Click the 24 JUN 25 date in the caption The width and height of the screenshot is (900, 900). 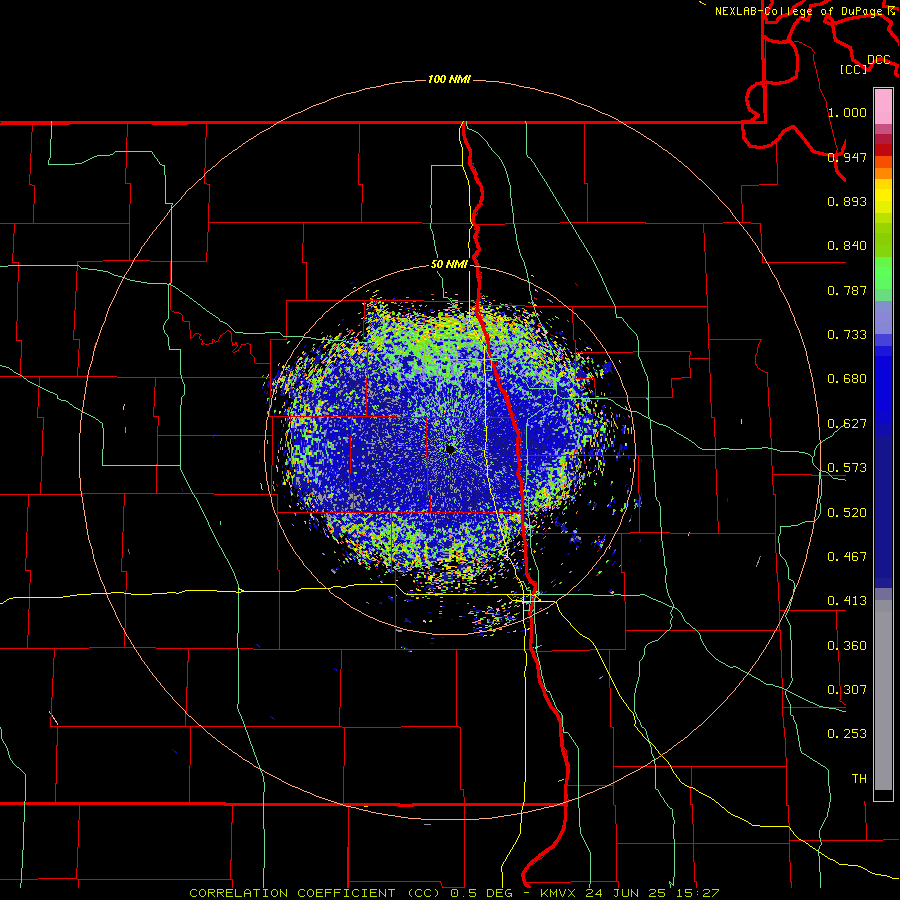(x=627, y=893)
